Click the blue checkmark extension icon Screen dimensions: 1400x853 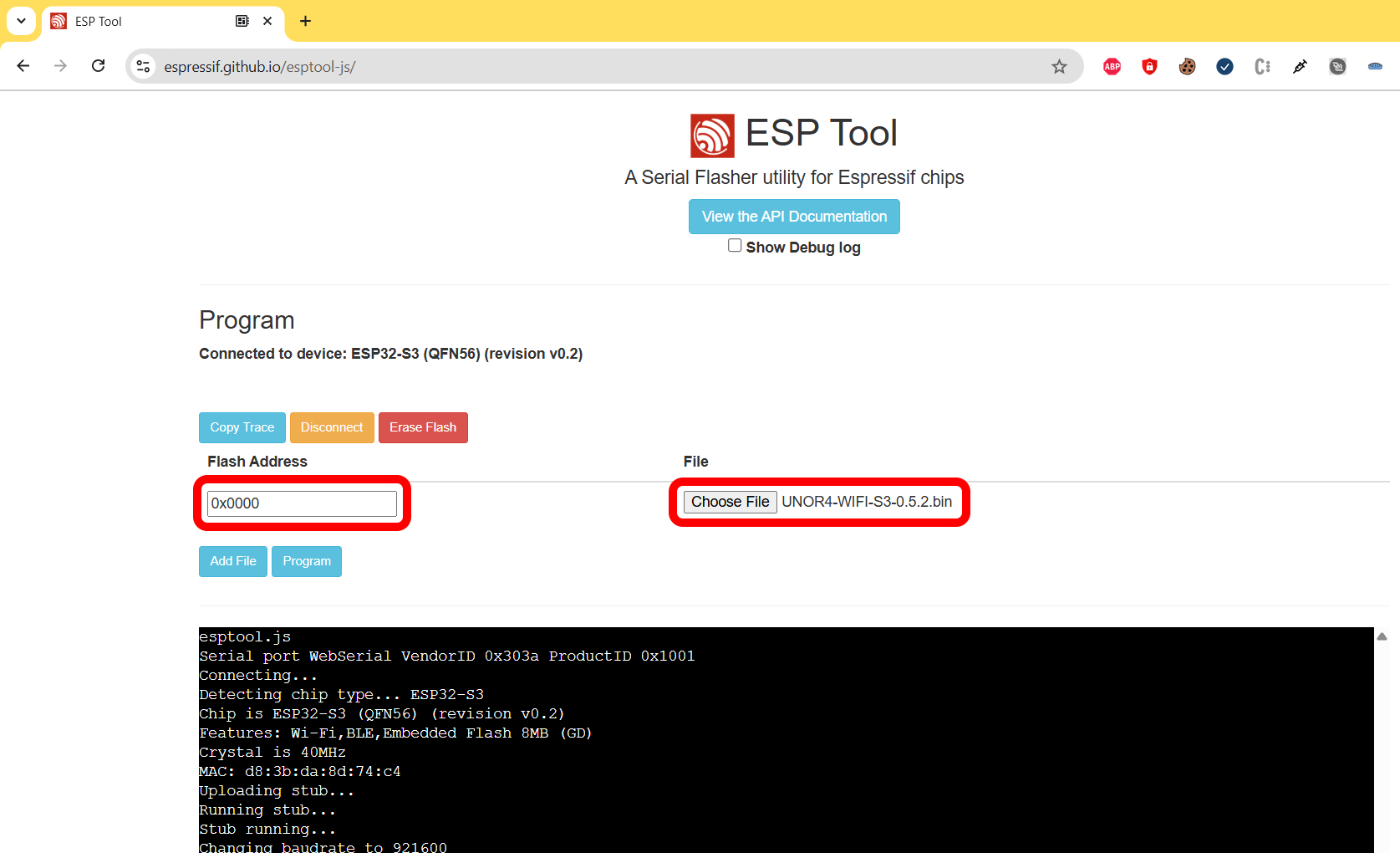[x=1224, y=67]
